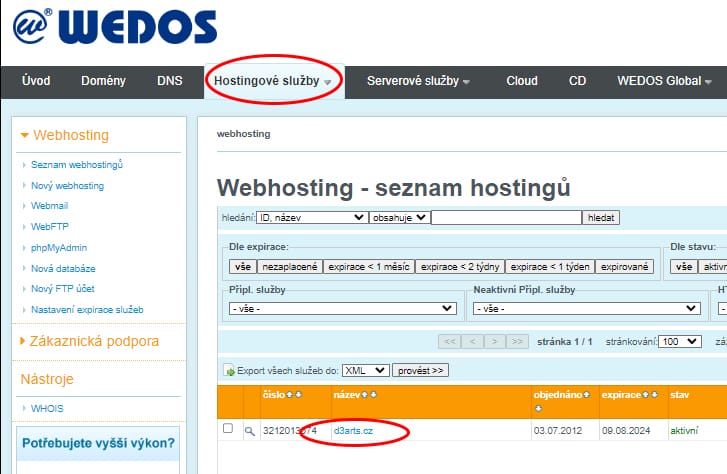Open CD menu item
This screenshot has width=727, height=474.
click(x=578, y=81)
